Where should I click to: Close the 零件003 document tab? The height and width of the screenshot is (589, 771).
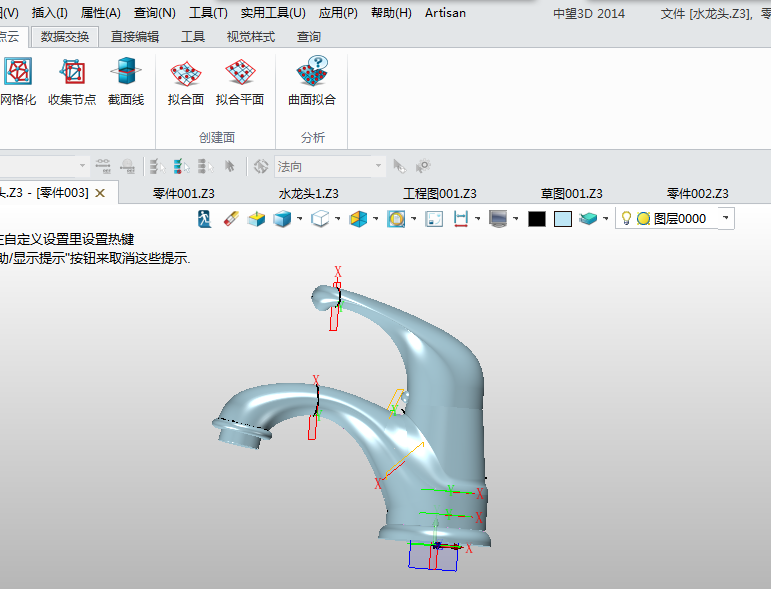tap(100, 193)
